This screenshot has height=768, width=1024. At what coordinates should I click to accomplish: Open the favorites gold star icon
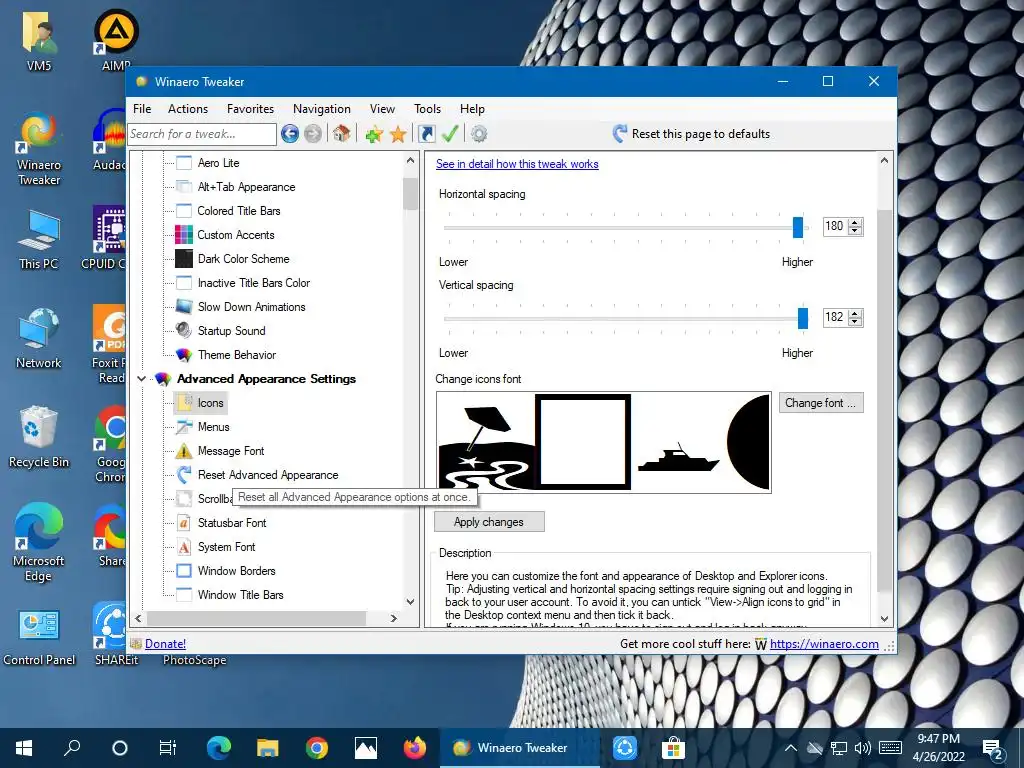point(398,135)
